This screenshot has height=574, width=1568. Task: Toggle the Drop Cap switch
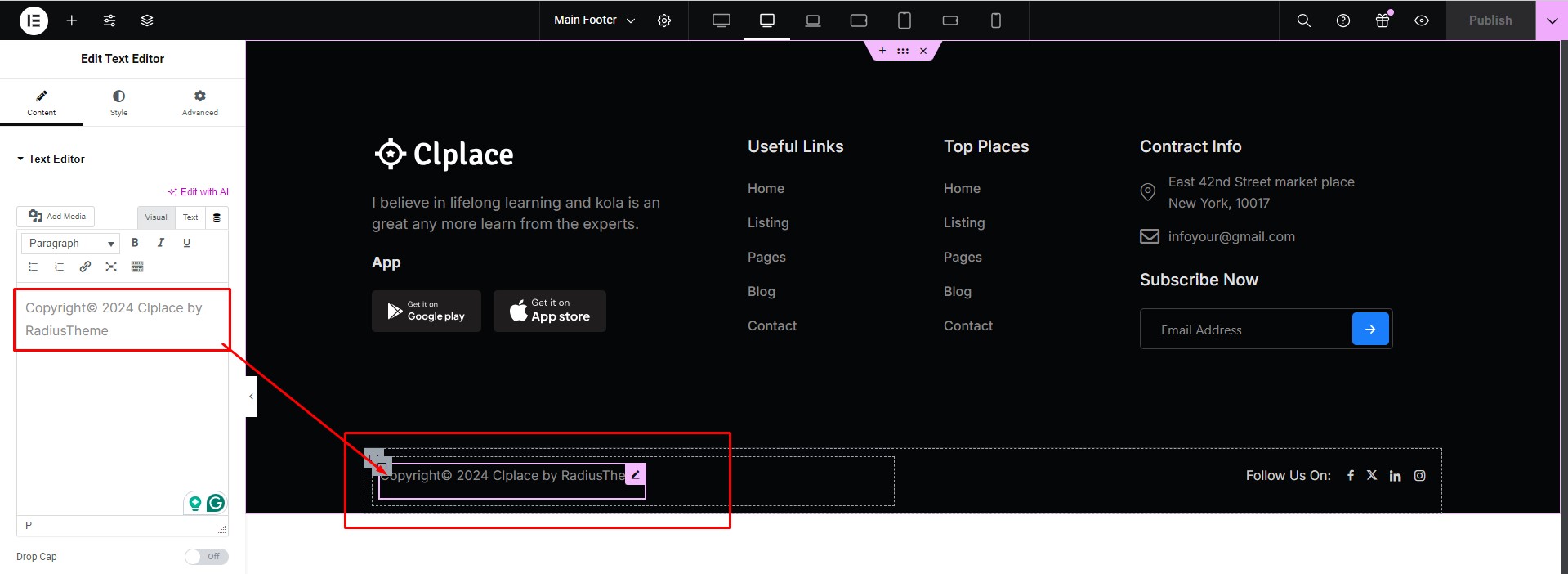coord(207,557)
